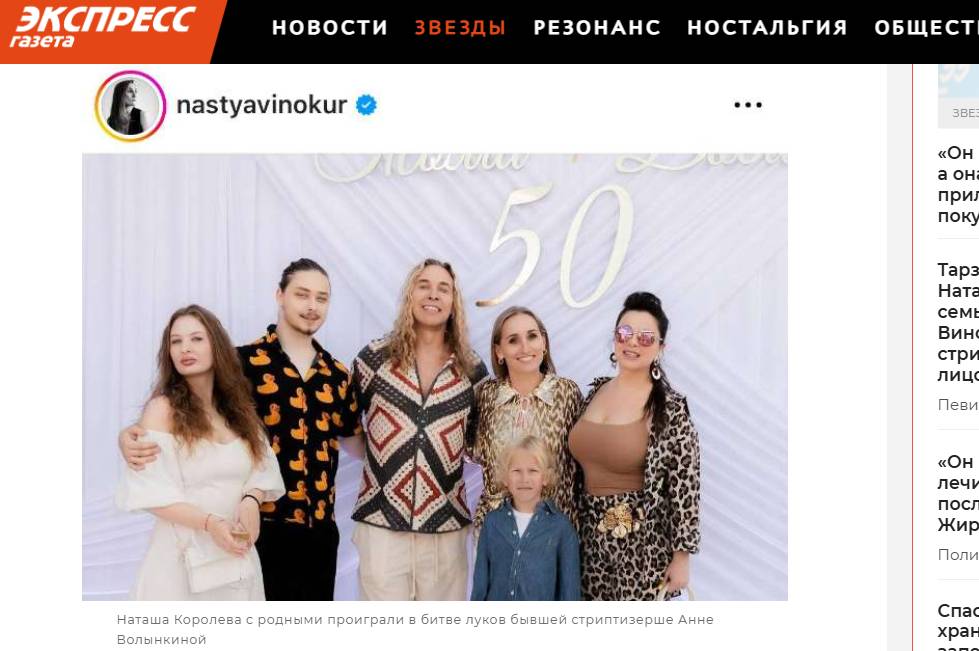Open sidebar article starting with «Он а она
The height and width of the screenshot is (651, 979).
[958, 184]
